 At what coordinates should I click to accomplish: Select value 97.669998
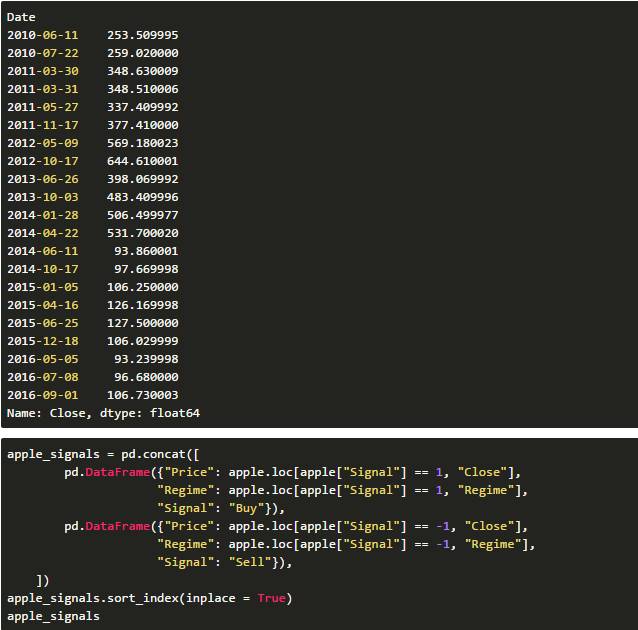(x=146, y=269)
